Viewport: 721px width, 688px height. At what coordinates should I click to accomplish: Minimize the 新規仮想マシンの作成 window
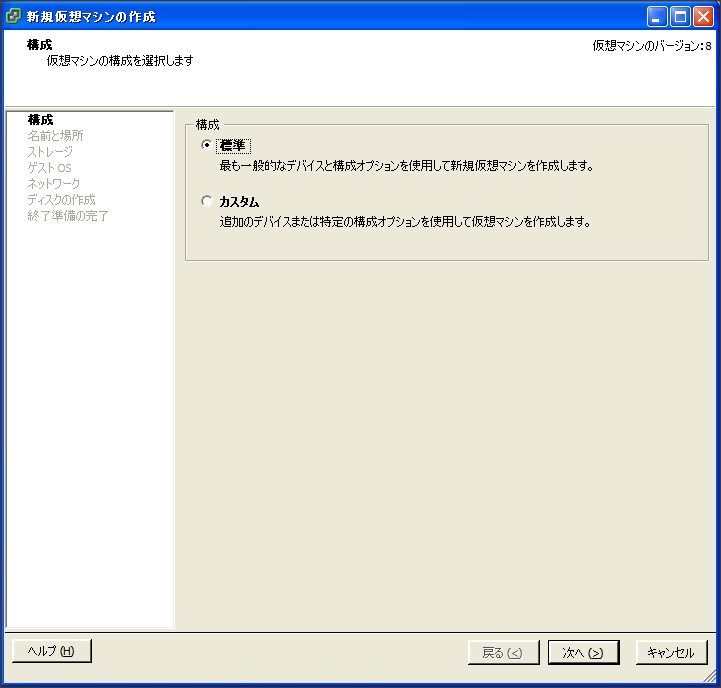[657, 17]
